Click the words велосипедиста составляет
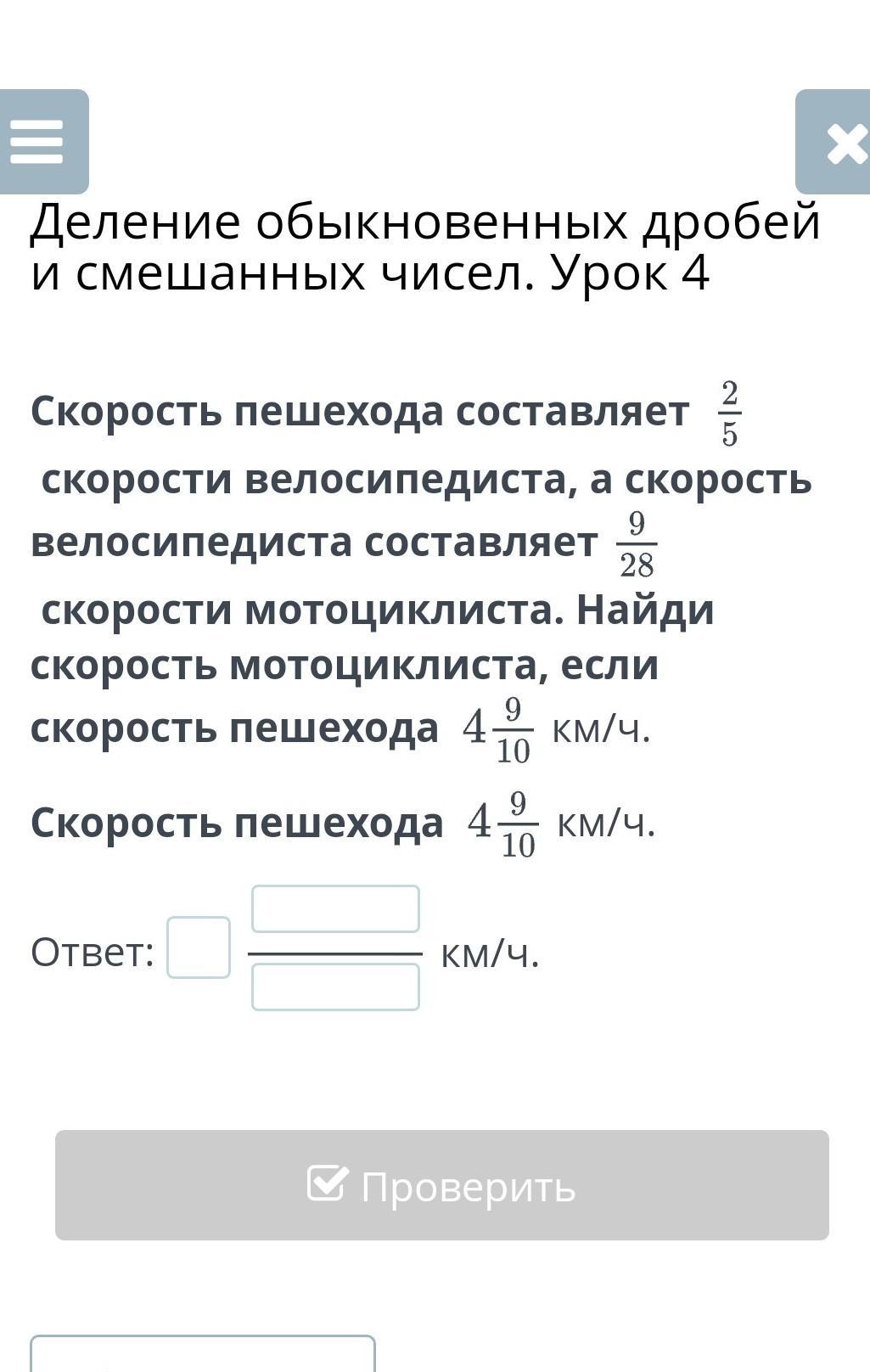 [314, 543]
